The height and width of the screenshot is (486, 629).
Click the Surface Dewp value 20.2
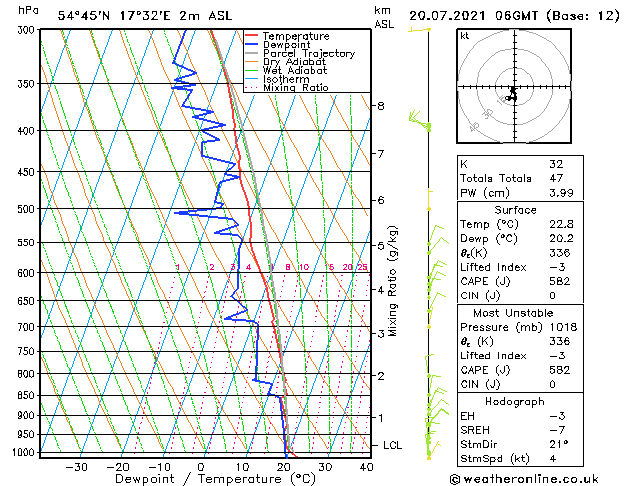(561, 238)
